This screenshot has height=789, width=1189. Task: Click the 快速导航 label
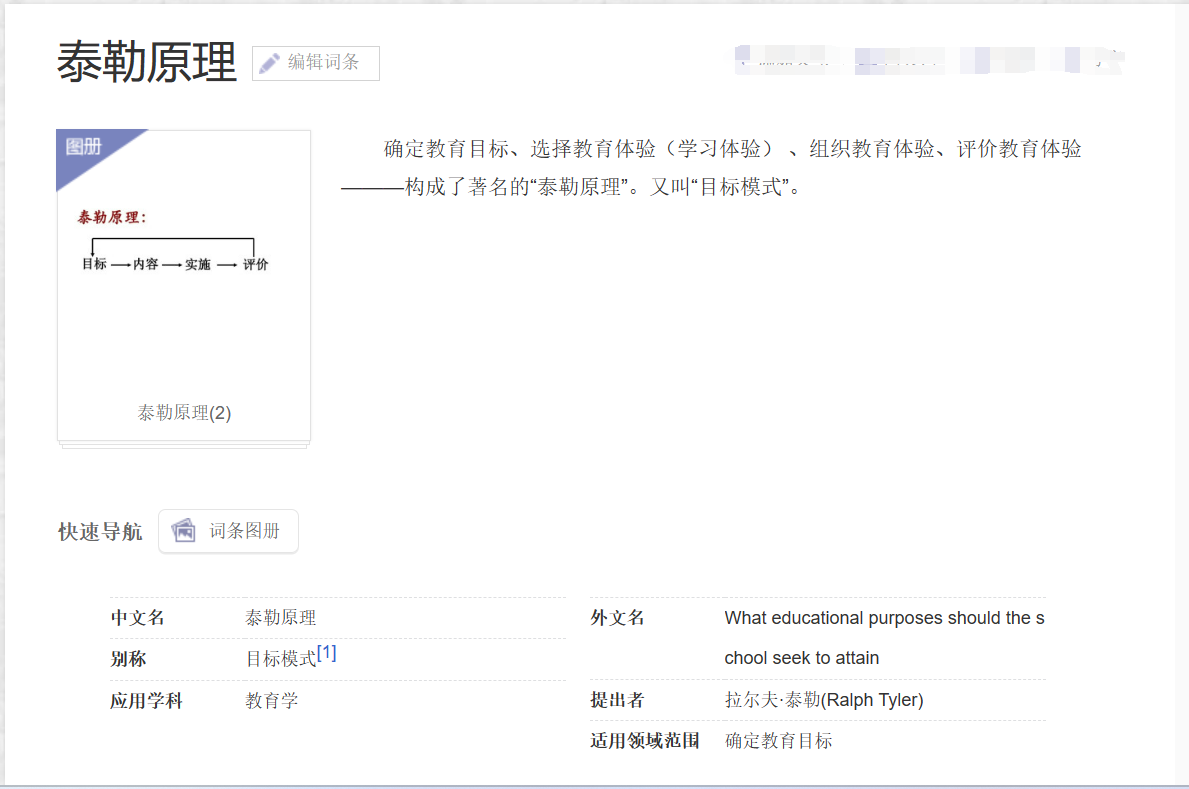click(100, 532)
